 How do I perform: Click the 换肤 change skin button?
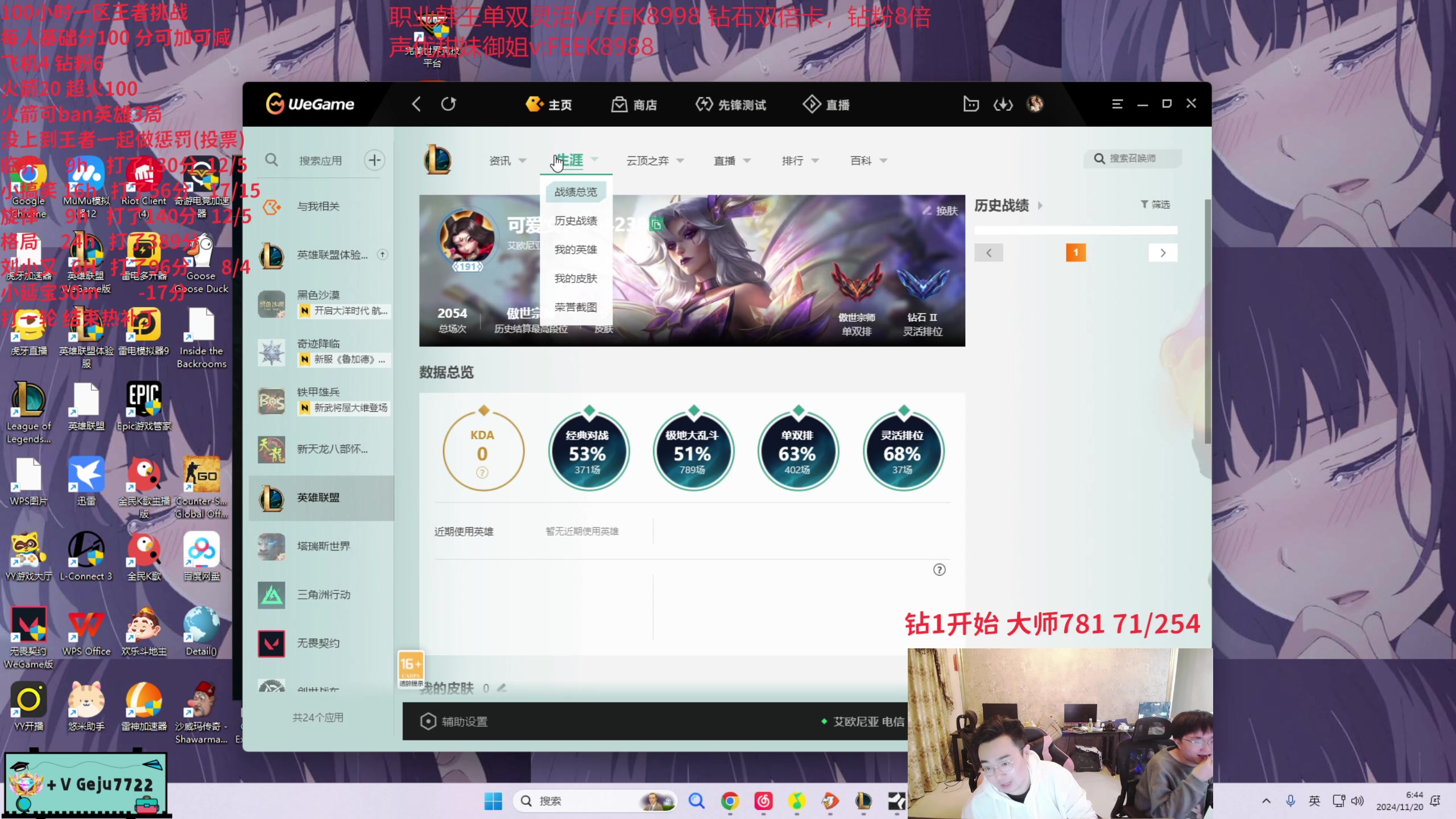pyautogui.click(x=940, y=210)
